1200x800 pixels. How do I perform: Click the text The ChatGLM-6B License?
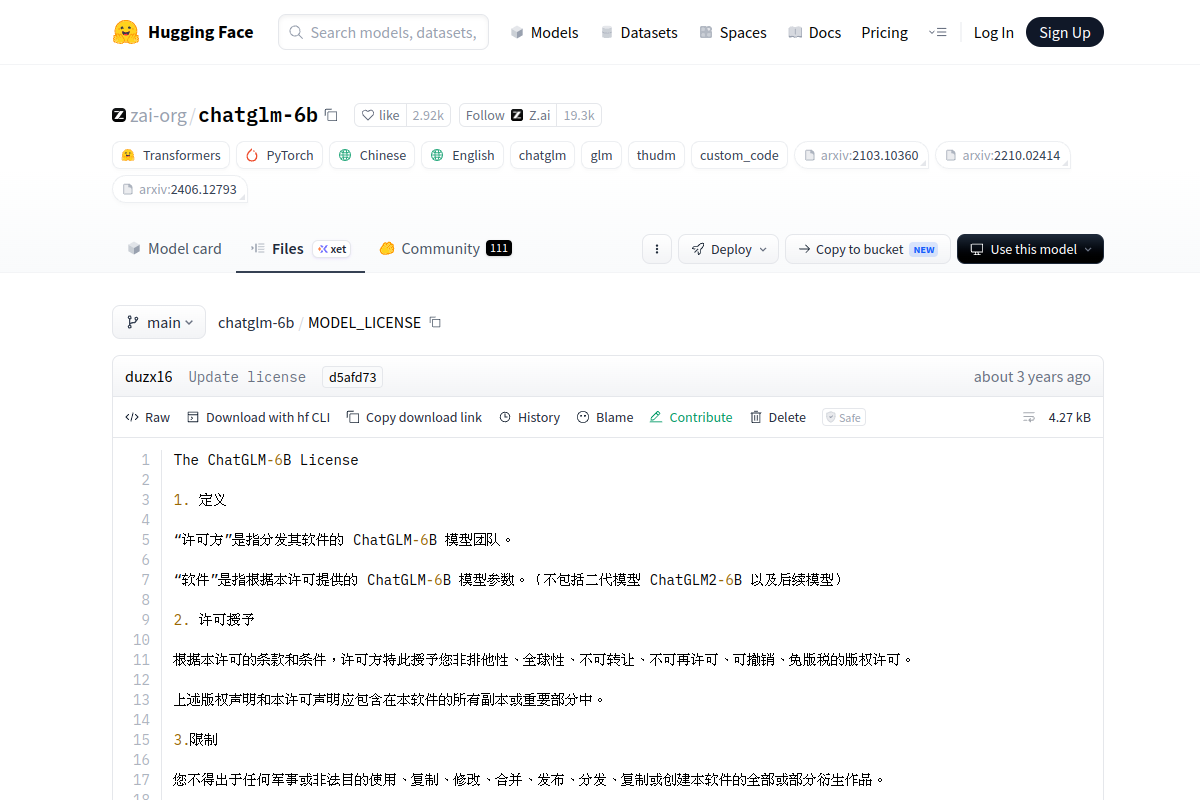[x=266, y=460]
